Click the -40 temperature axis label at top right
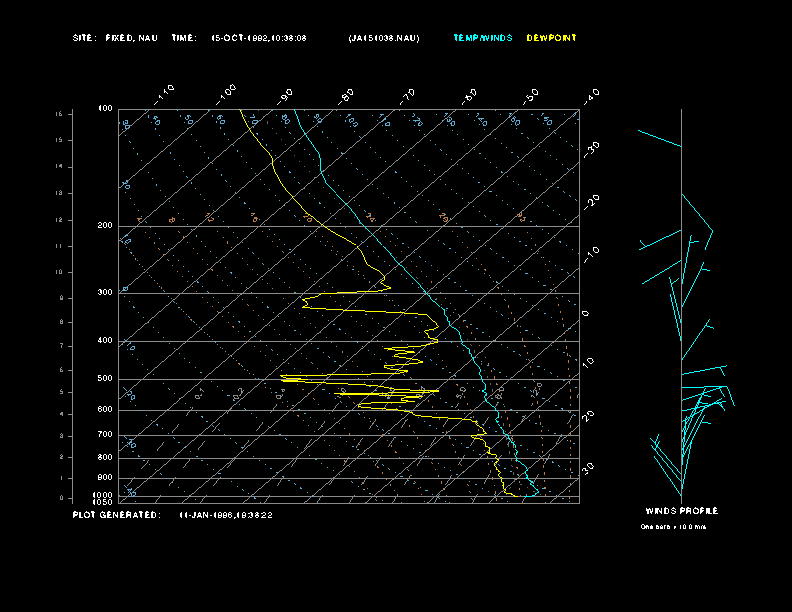 [x=590, y=95]
